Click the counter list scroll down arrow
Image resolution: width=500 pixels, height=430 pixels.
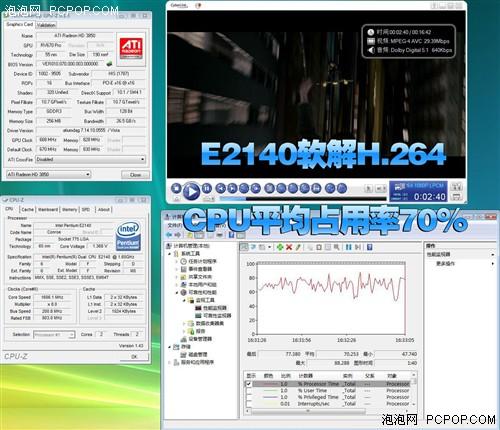pos(414,404)
